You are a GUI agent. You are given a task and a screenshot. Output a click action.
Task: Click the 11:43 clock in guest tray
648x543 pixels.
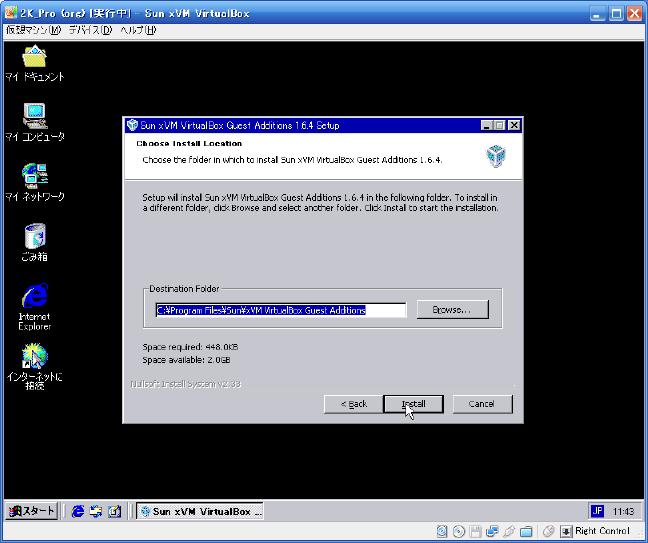(x=623, y=512)
